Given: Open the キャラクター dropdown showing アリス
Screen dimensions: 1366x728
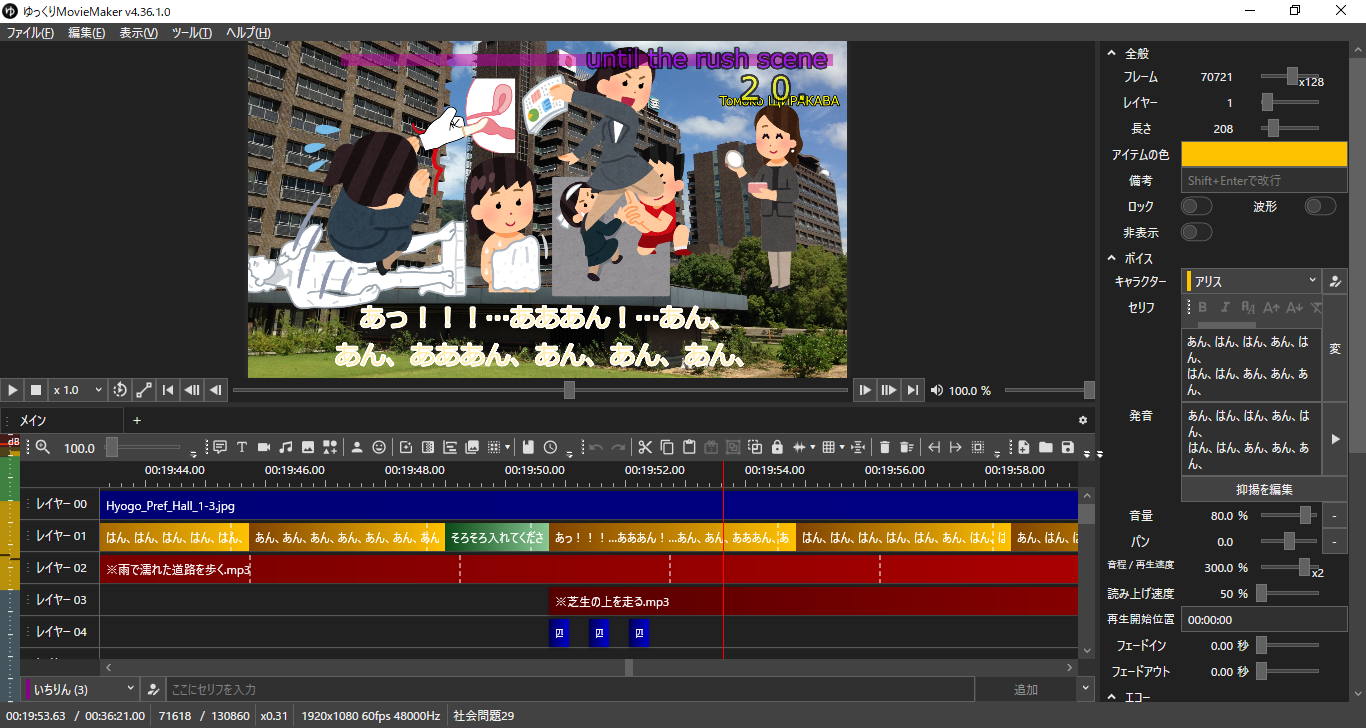Looking at the screenshot, I should click(1251, 281).
